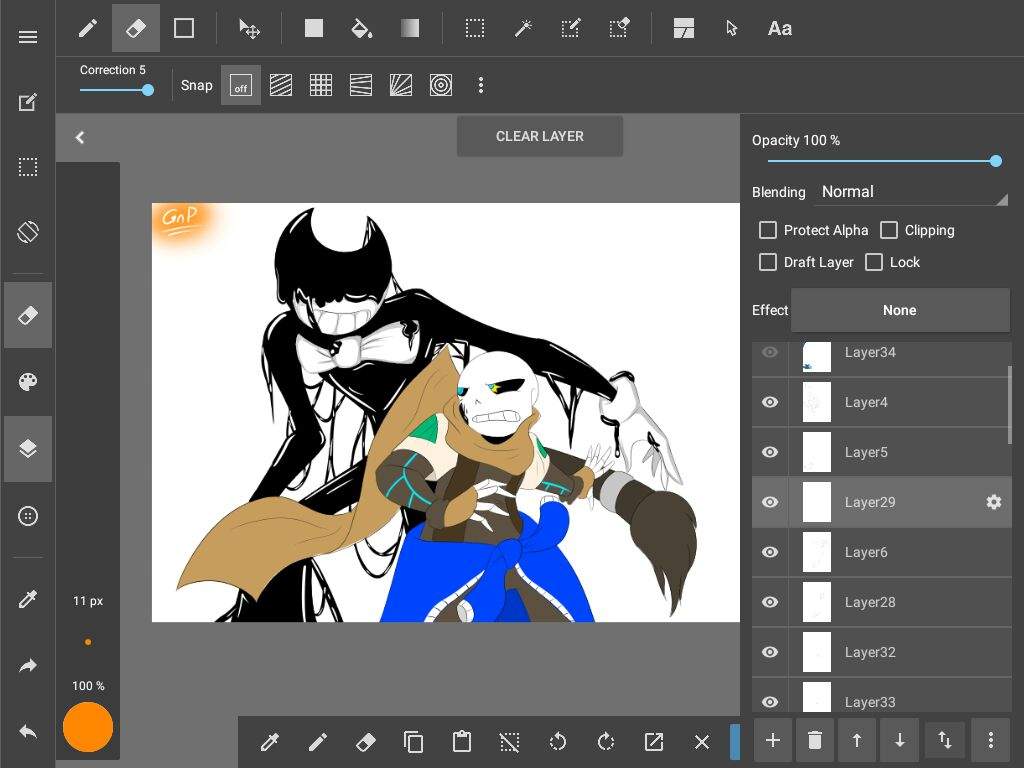This screenshot has height=768, width=1024.
Task: Open the color palette panel
Action: [x=27, y=382]
